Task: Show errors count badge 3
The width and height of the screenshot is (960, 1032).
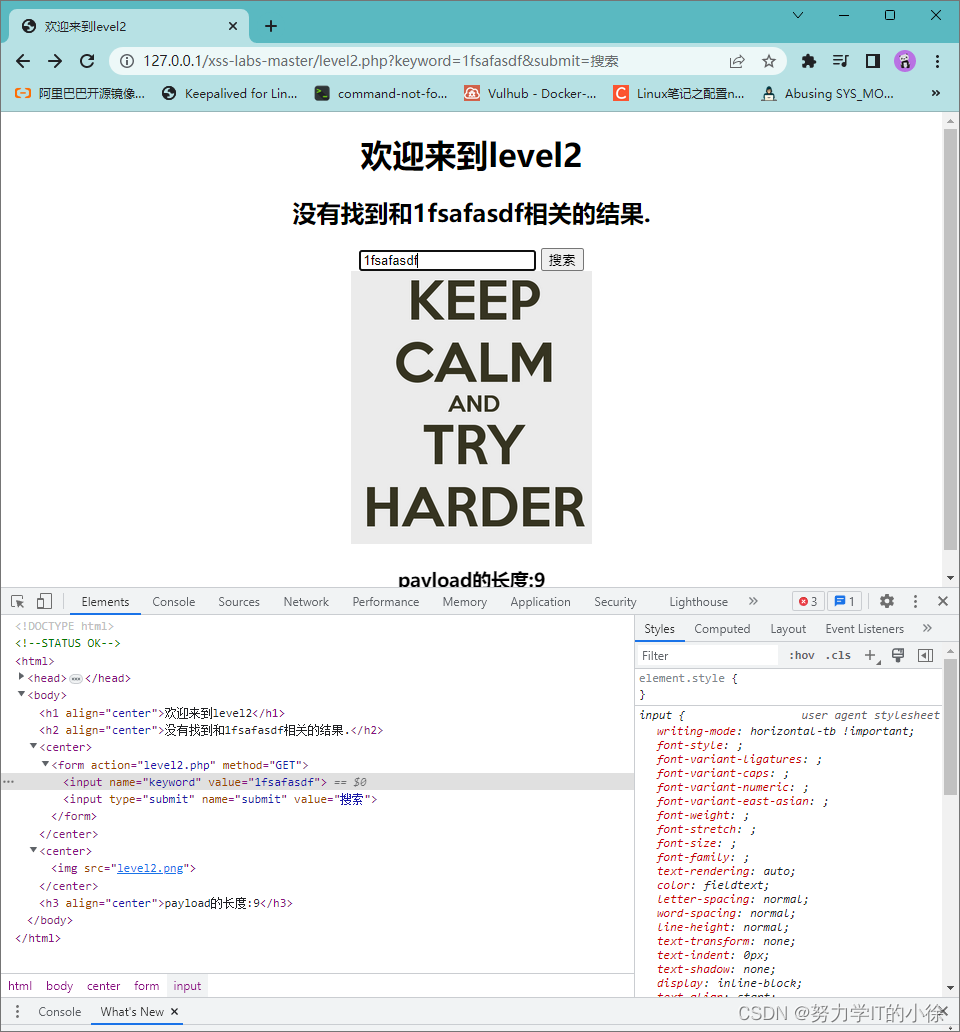Action: point(808,602)
